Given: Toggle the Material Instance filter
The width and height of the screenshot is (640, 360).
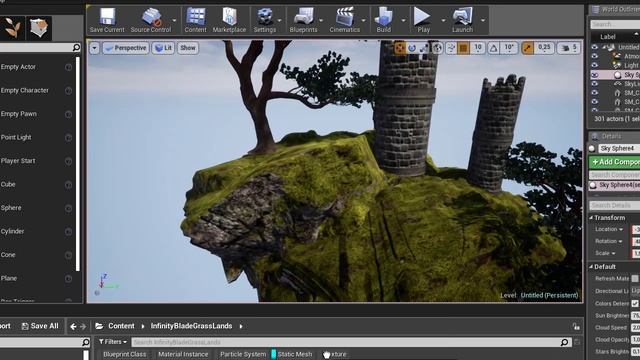Looking at the screenshot, I should tap(183, 354).
